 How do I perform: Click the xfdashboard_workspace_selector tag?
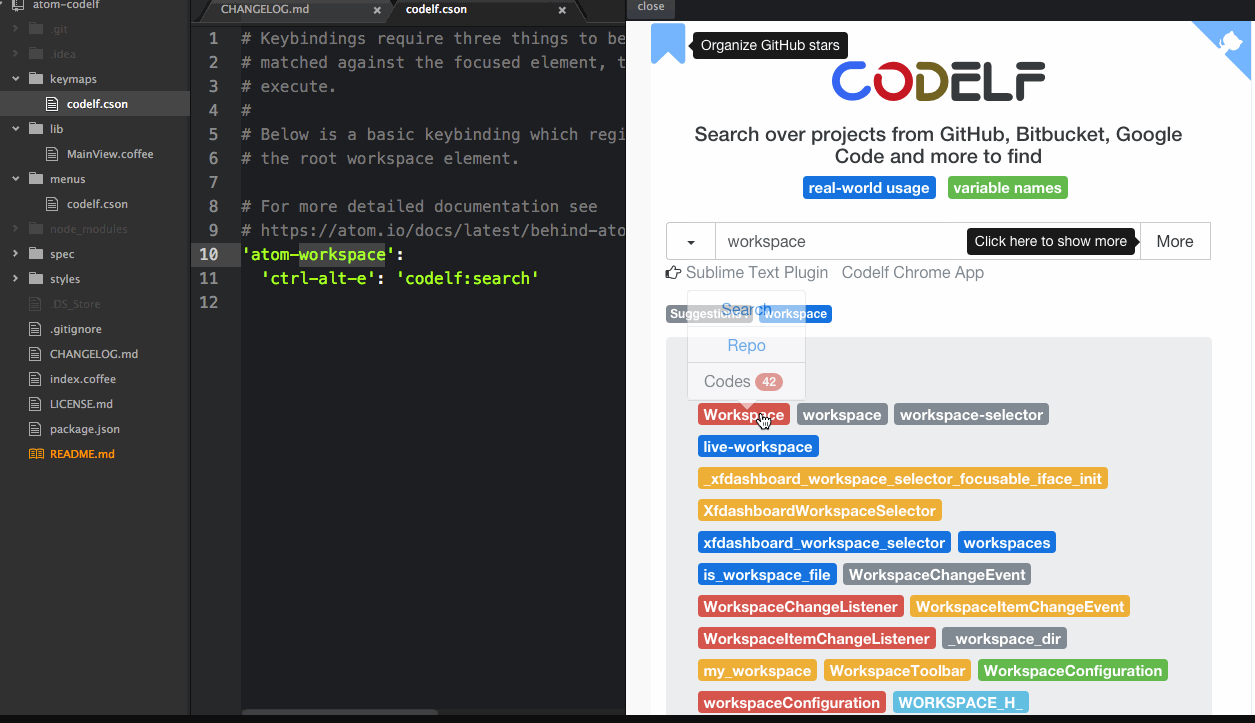click(824, 542)
